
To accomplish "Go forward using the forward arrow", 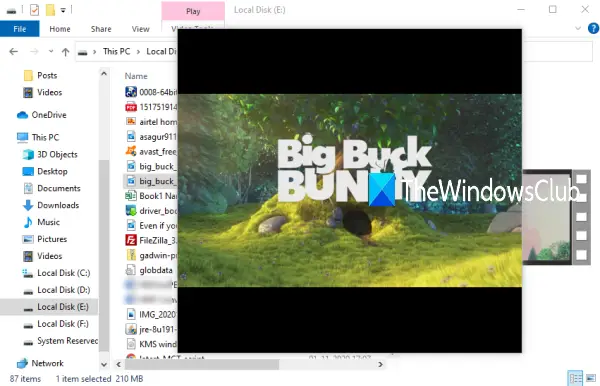I will coord(34,51).
